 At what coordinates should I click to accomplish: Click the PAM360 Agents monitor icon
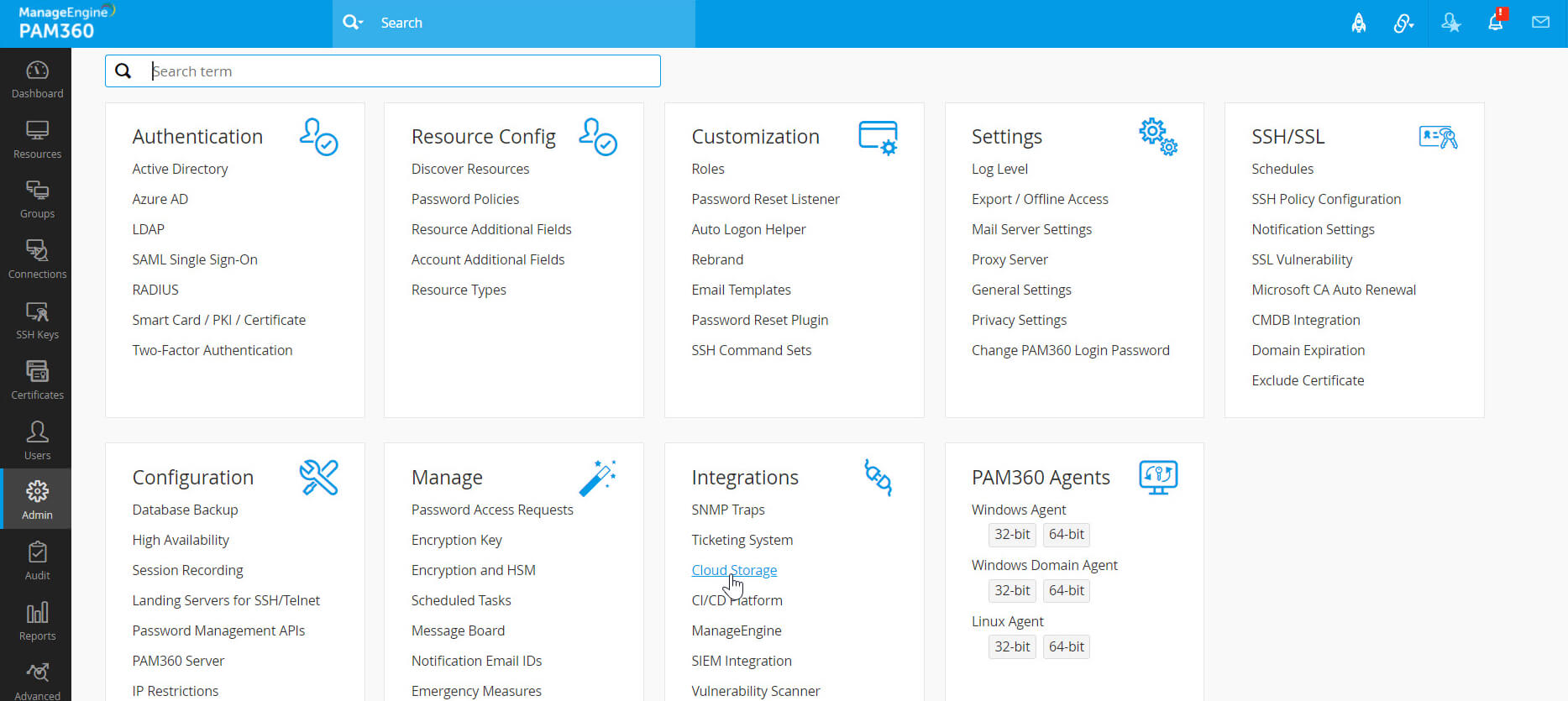click(x=1158, y=478)
